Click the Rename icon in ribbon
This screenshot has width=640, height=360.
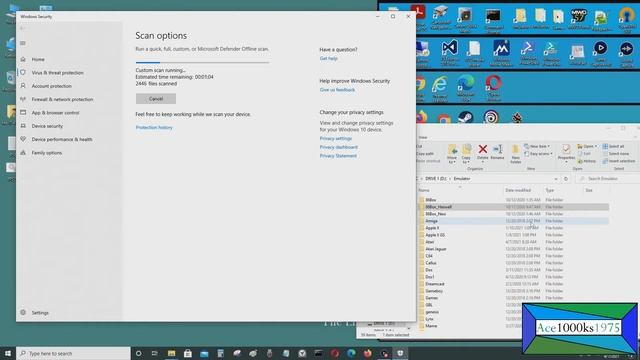click(x=497, y=152)
